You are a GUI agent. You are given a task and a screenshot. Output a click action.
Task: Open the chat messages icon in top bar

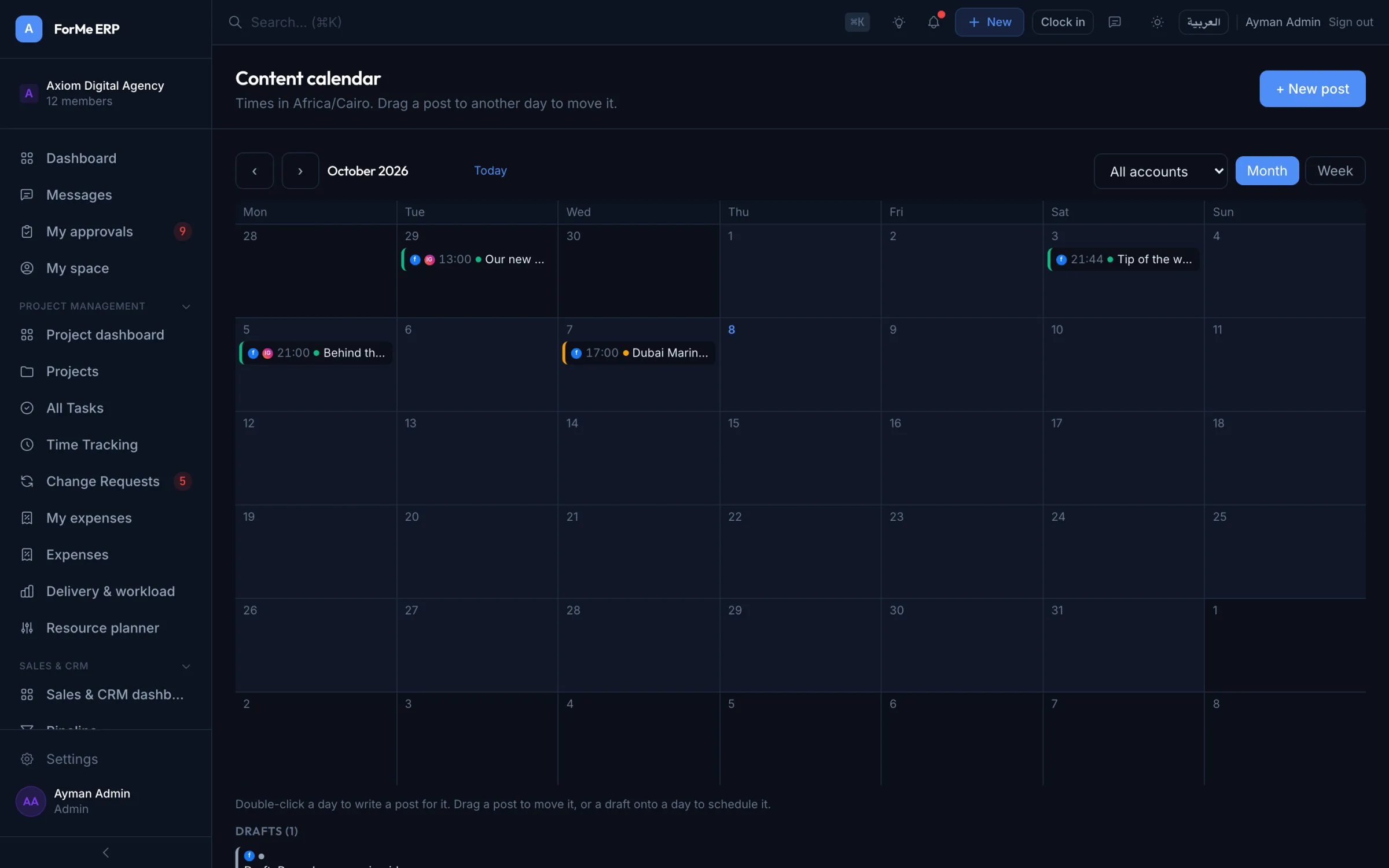pyautogui.click(x=1115, y=22)
